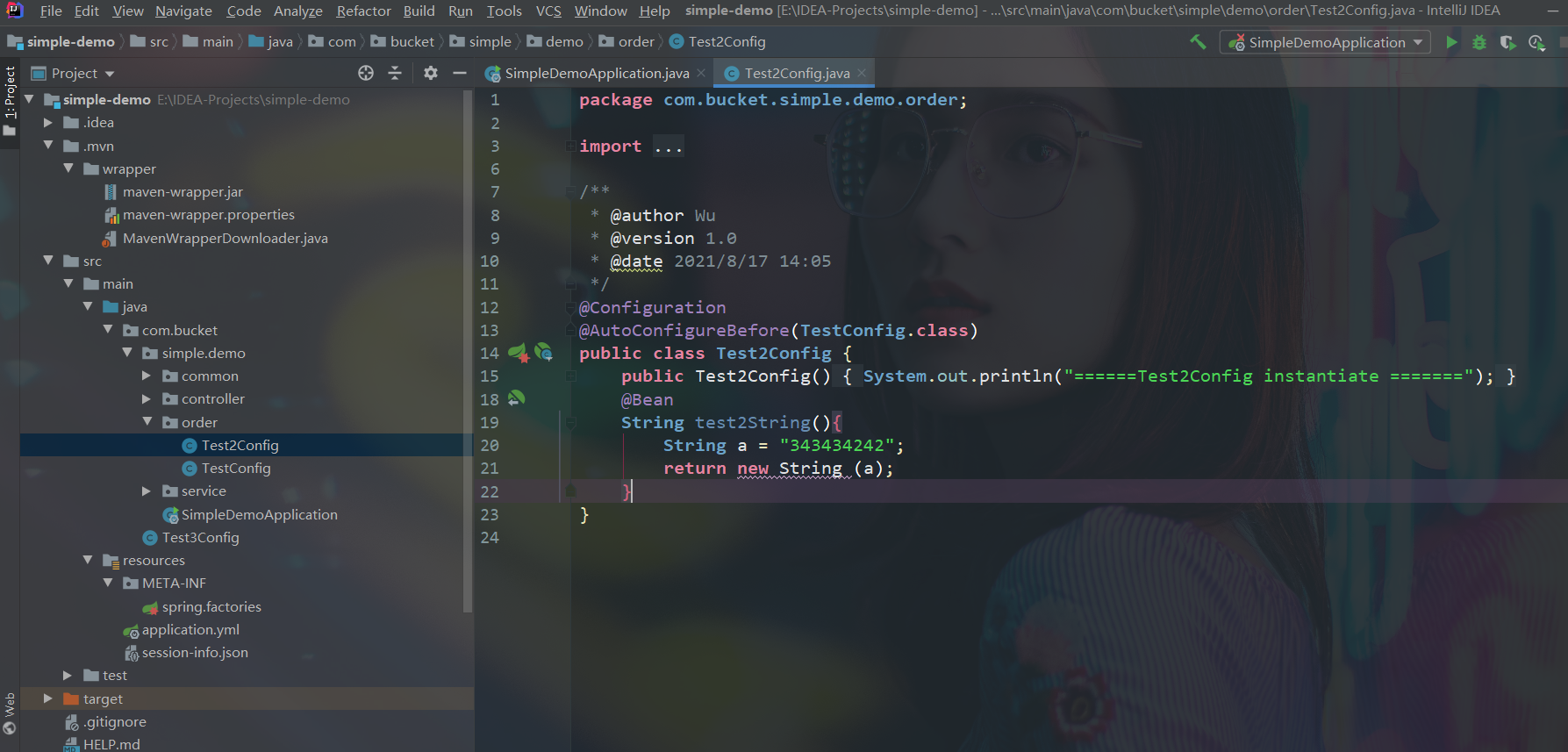Click Collapse All icon in Project panel
Viewport: 1568px width, 752px height.
pyautogui.click(x=395, y=73)
